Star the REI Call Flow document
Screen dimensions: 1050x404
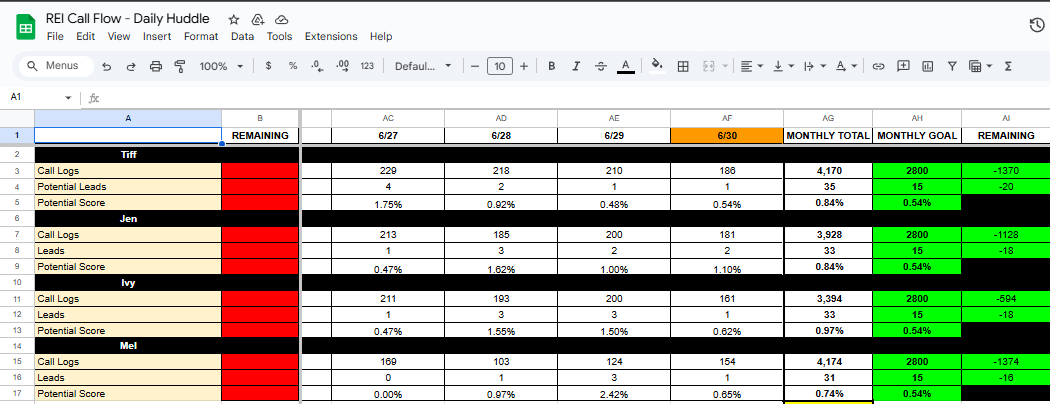(234, 19)
